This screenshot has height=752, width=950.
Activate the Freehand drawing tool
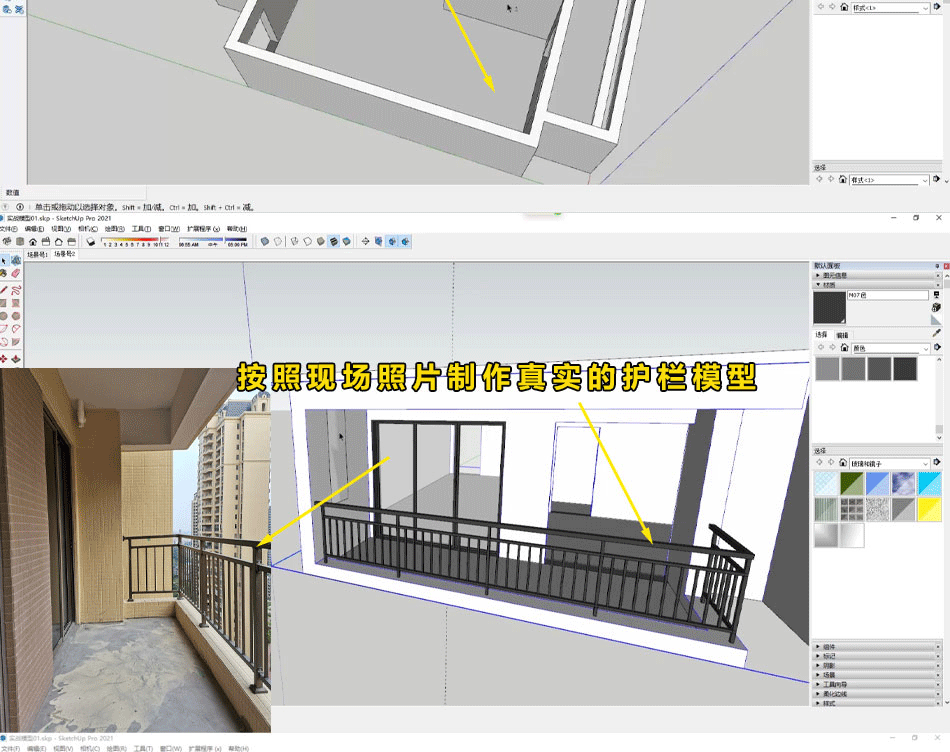[x=17, y=288]
